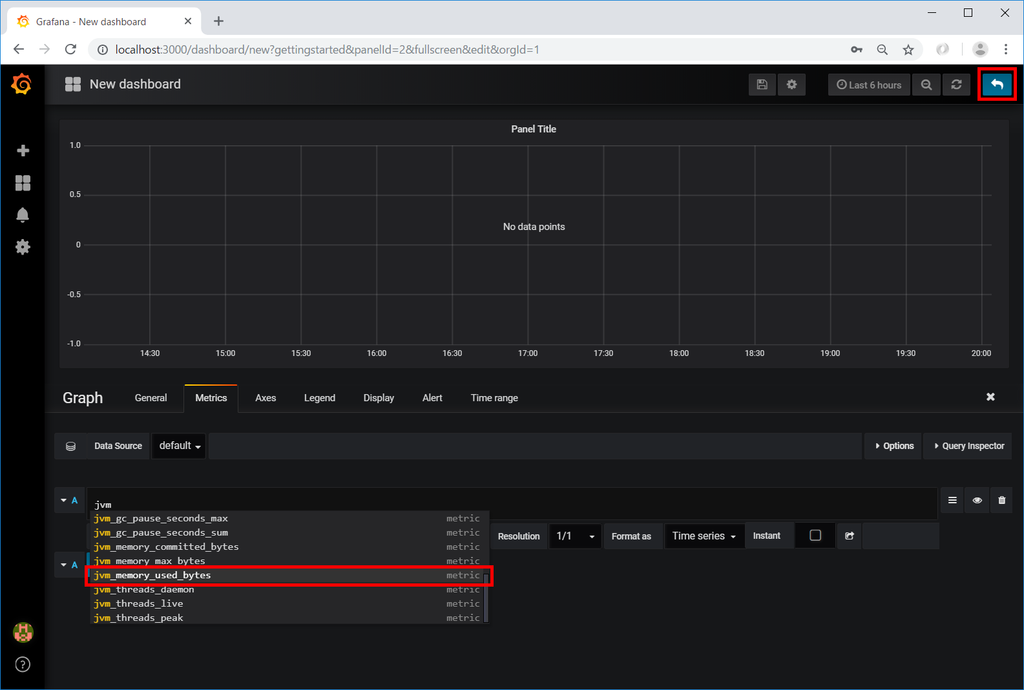Open the query A hamburger menu
Viewport: 1024px width, 690px height.
pos(952,501)
